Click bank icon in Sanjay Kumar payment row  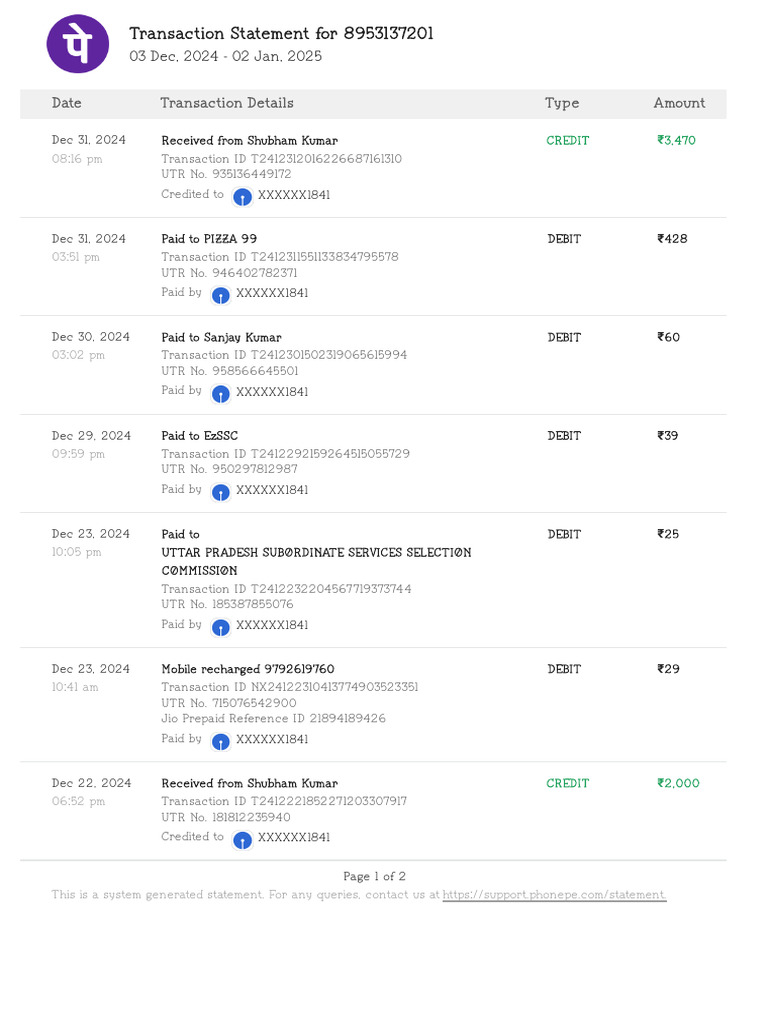(x=220, y=393)
